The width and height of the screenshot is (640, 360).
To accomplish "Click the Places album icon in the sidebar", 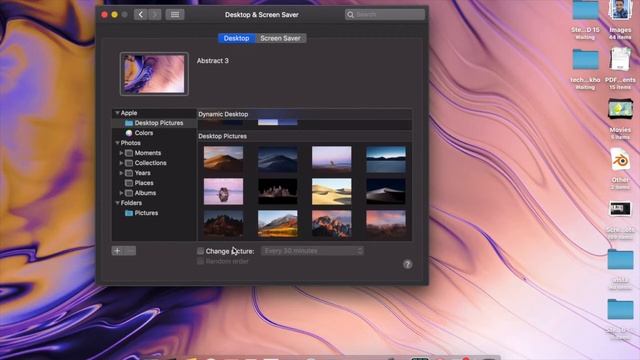I will tap(129, 183).
